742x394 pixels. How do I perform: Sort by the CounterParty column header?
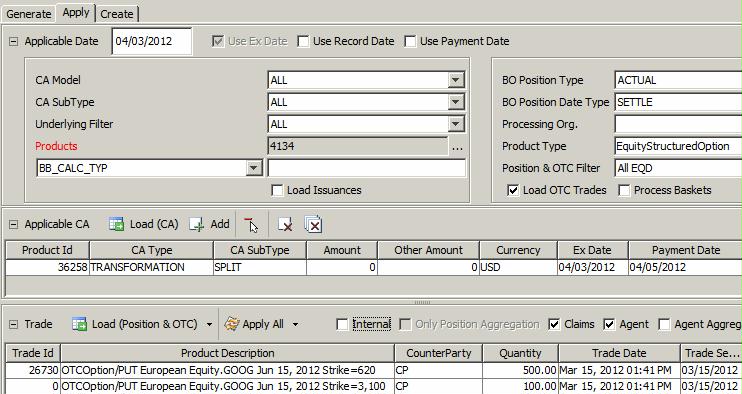point(438,353)
